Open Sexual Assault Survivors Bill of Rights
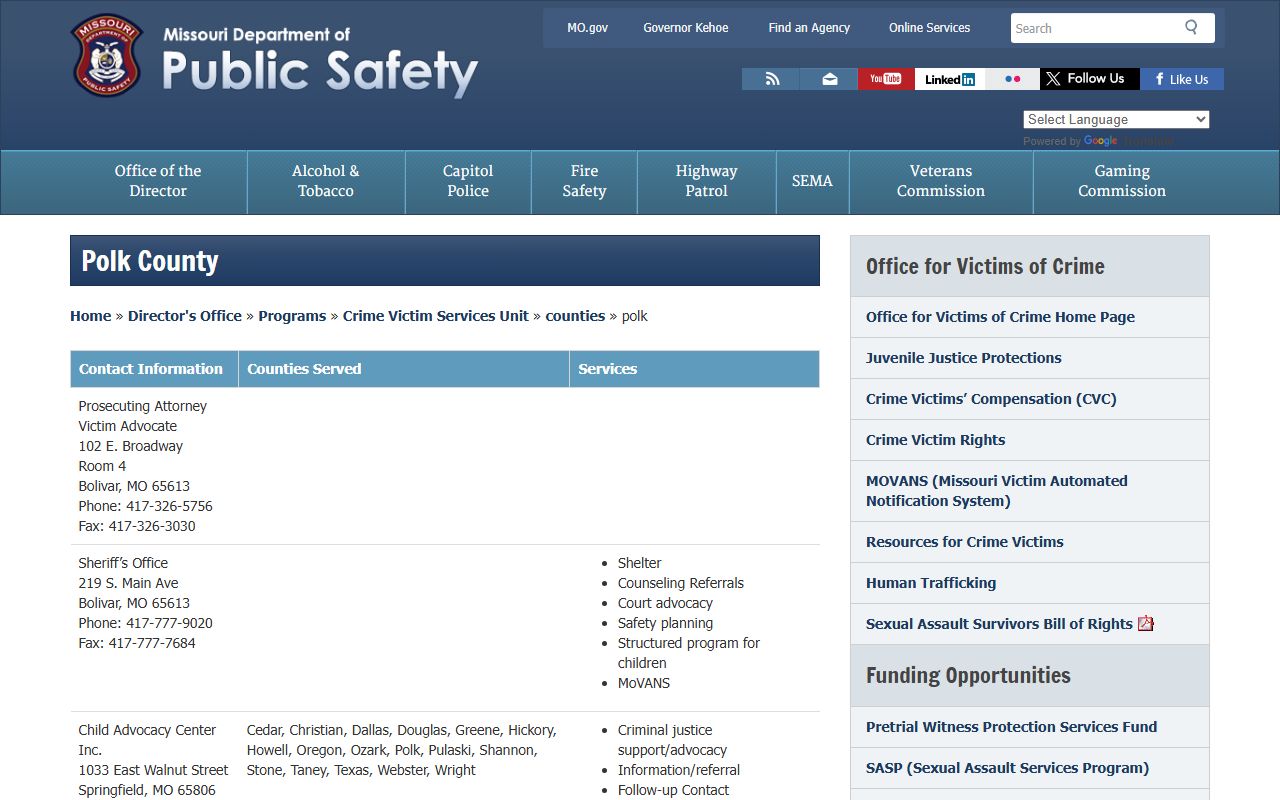Viewport: 1280px width, 800px height. [x=999, y=624]
